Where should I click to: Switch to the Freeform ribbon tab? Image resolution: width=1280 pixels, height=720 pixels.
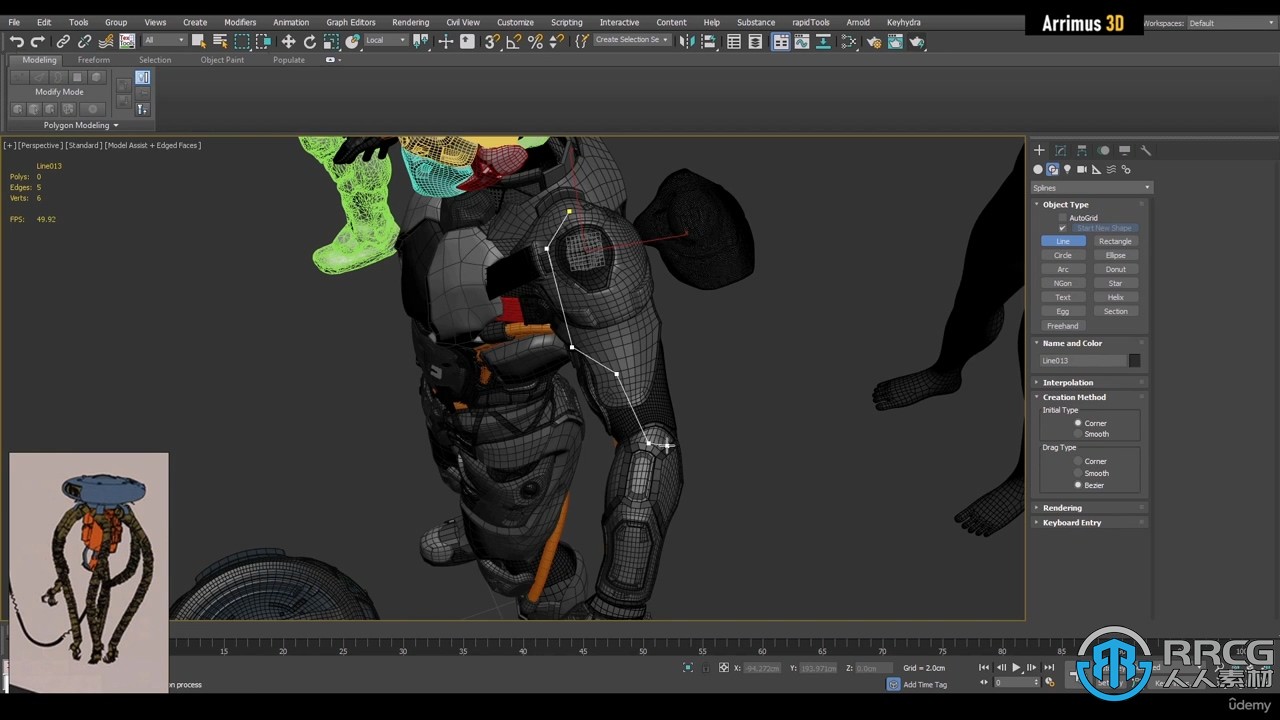[94, 60]
